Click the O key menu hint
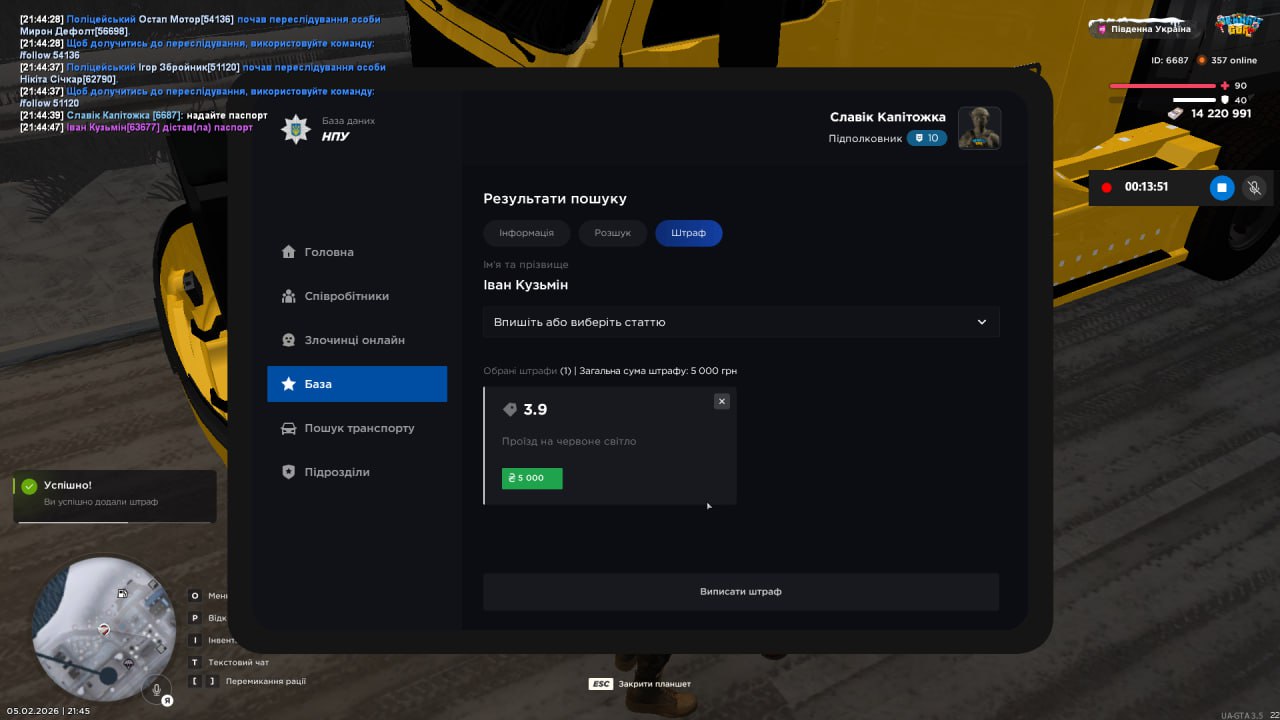This screenshot has width=1280, height=720. pos(208,595)
